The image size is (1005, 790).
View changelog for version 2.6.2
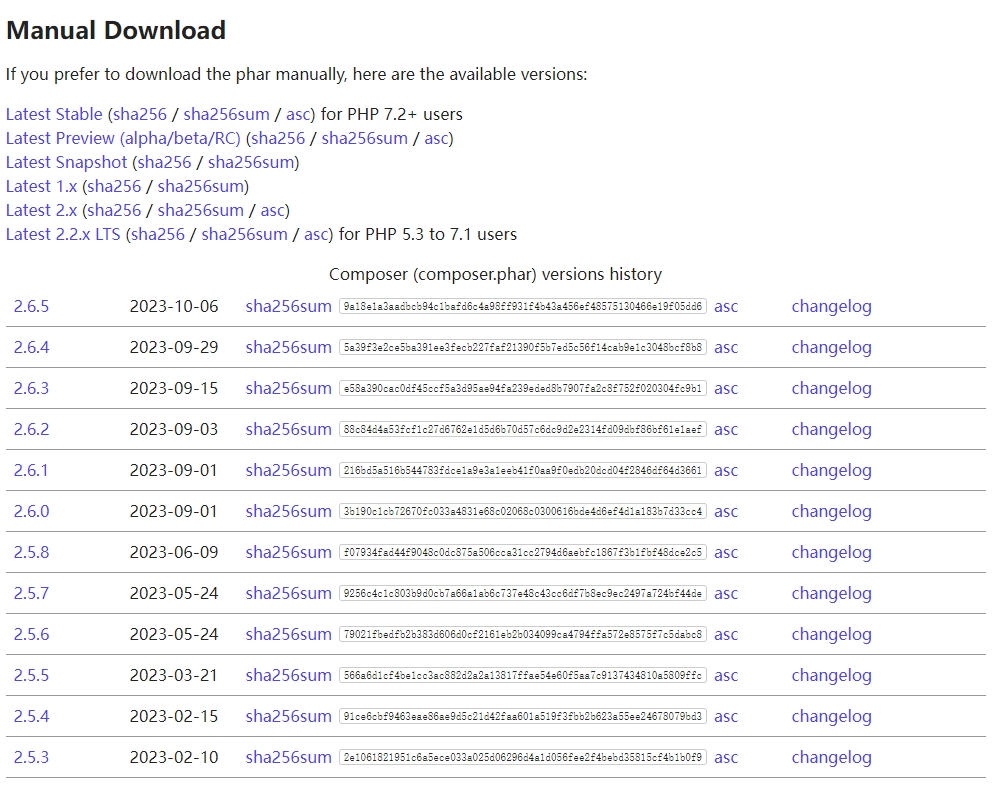(831, 429)
